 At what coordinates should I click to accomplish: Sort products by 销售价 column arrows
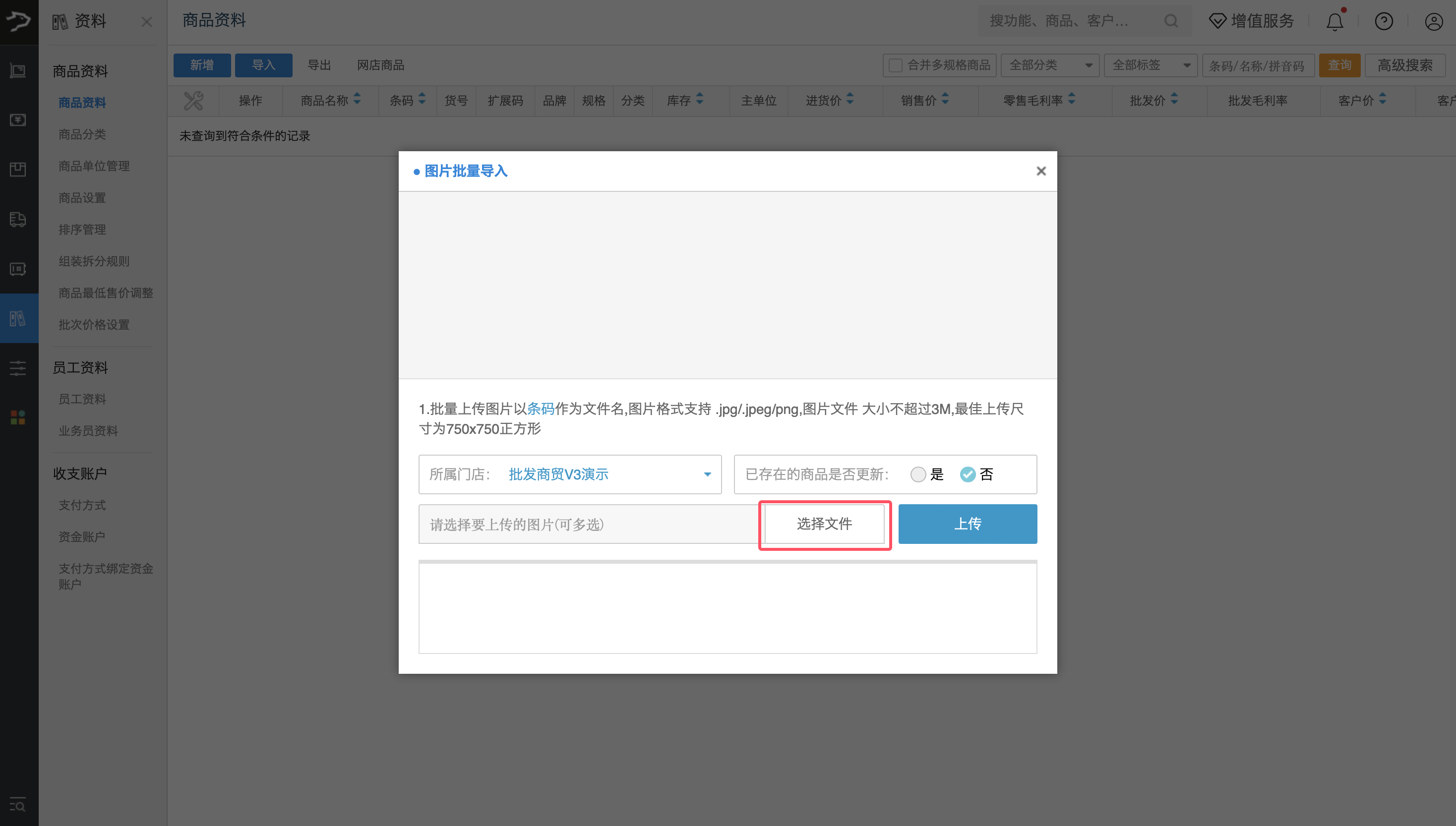944,100
